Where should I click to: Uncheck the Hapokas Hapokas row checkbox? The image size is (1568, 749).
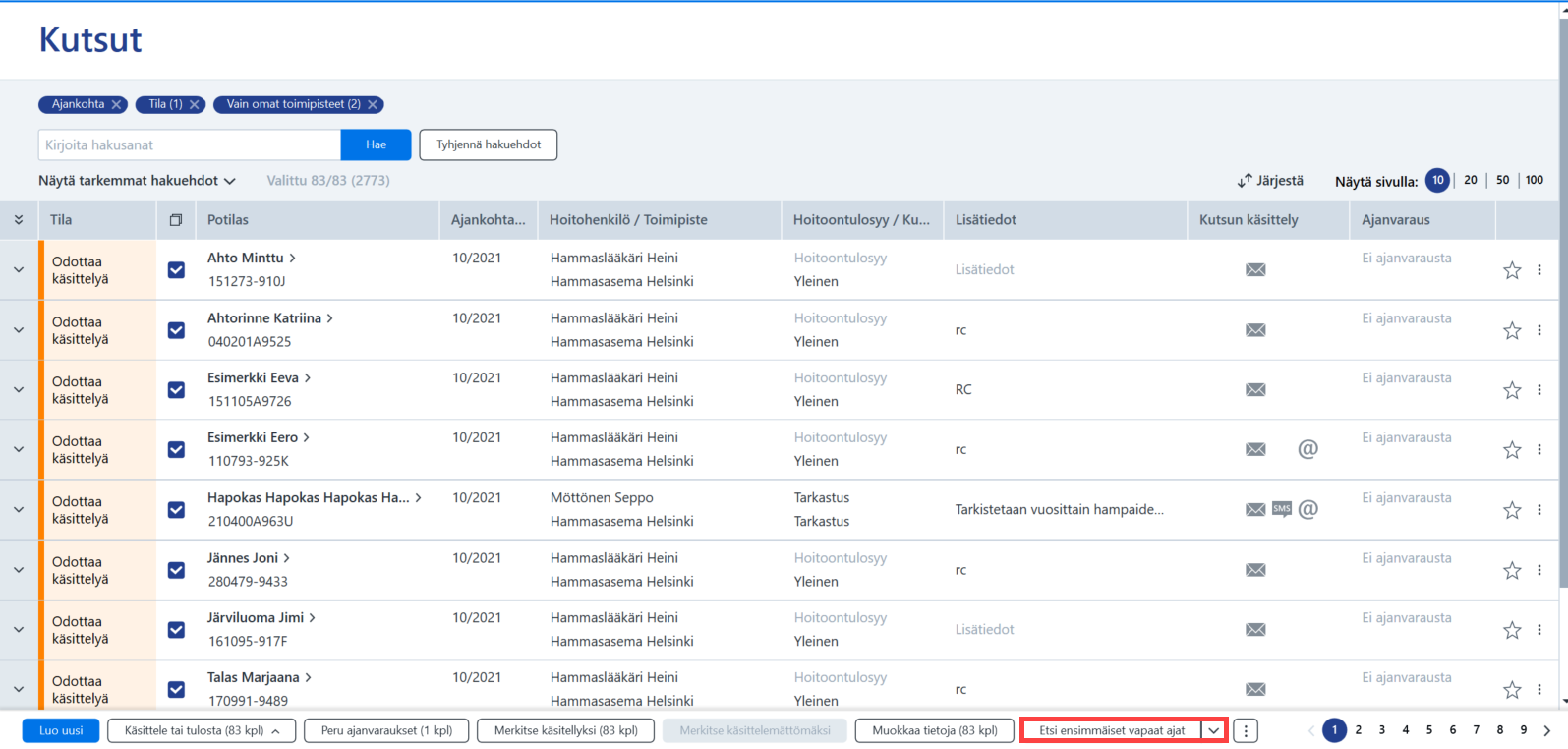pyautogui.click(x=176, y=509)
